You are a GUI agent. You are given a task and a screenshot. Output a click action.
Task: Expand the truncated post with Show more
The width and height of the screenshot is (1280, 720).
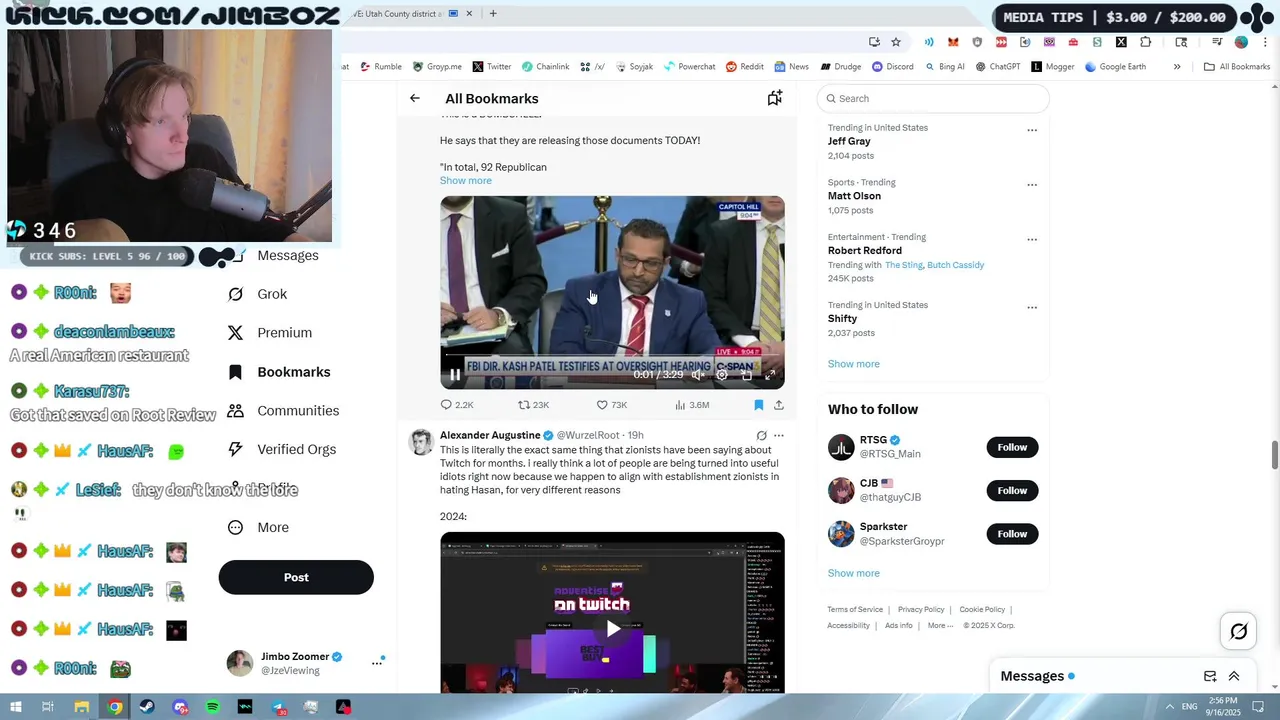tap(466, 181)
